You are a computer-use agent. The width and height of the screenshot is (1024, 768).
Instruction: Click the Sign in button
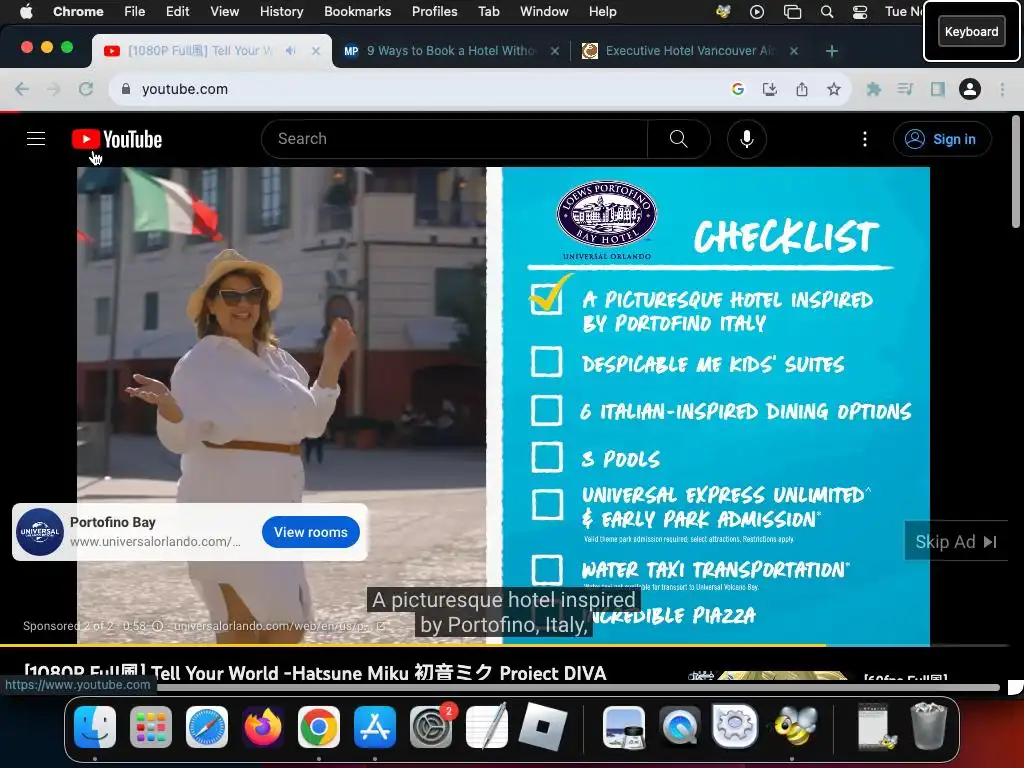pyautogui.click(x=942, y=138)
